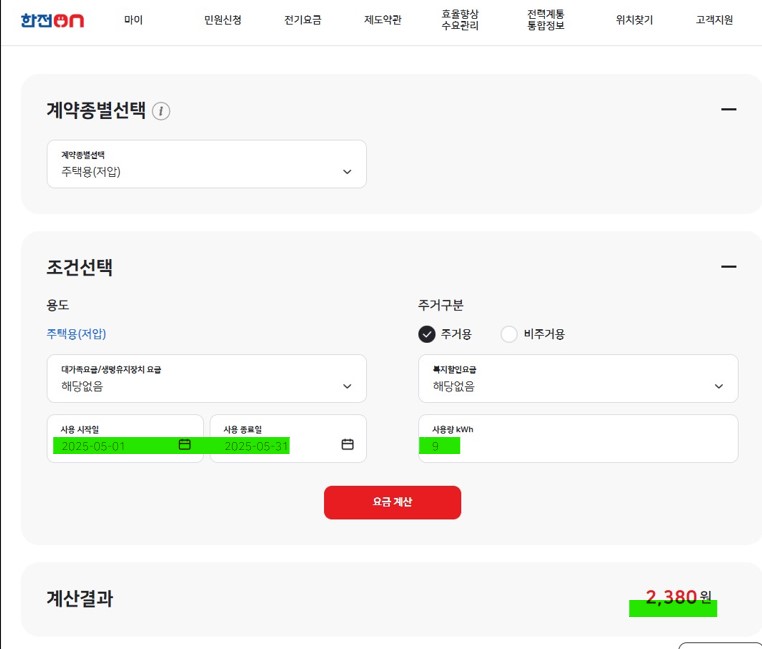Screen dimensions: 762x649
Task: Show contract type info tooltip icon
Action: 161,111
